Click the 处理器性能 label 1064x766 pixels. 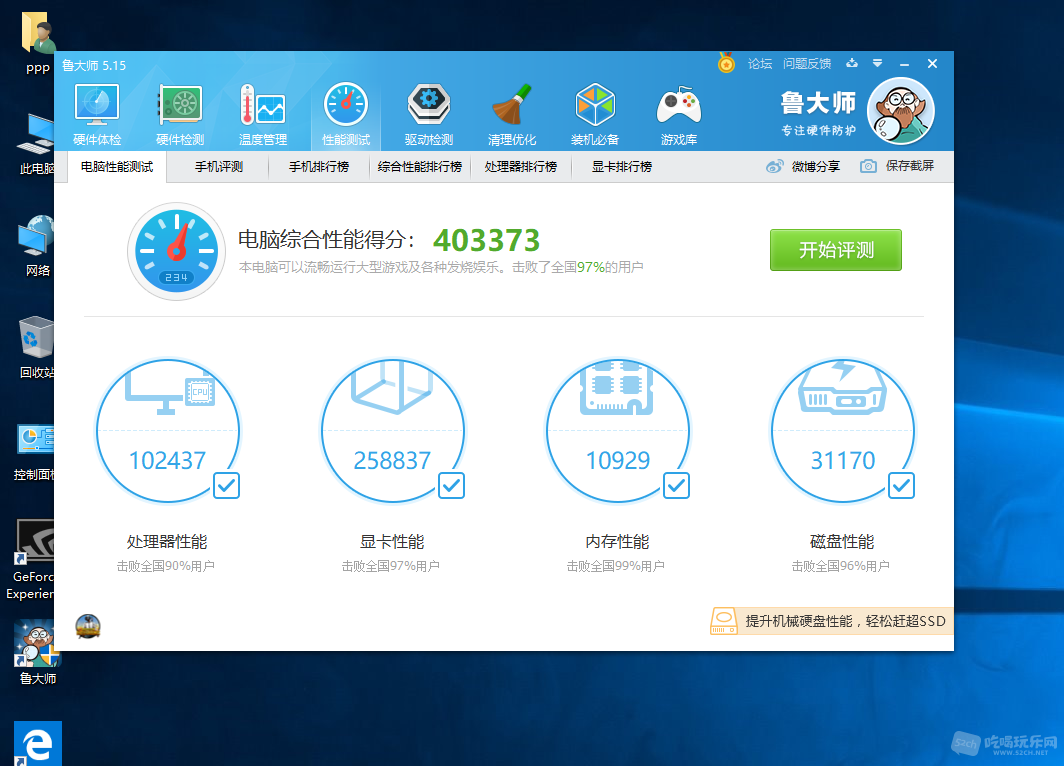[167, 542]
